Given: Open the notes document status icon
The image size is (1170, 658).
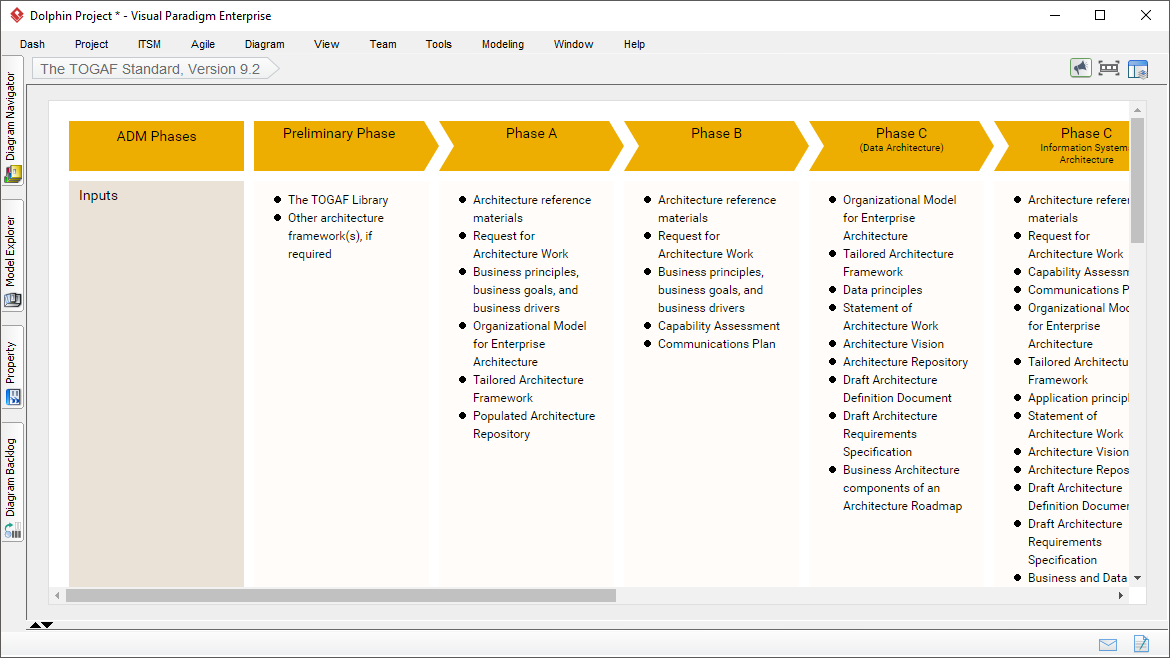Looking at the screenshot, I should (1141, 643).
